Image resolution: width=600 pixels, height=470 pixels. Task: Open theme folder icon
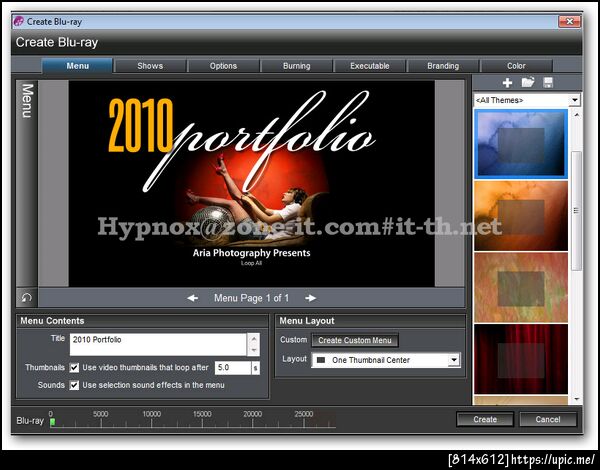tap(528, 83)
